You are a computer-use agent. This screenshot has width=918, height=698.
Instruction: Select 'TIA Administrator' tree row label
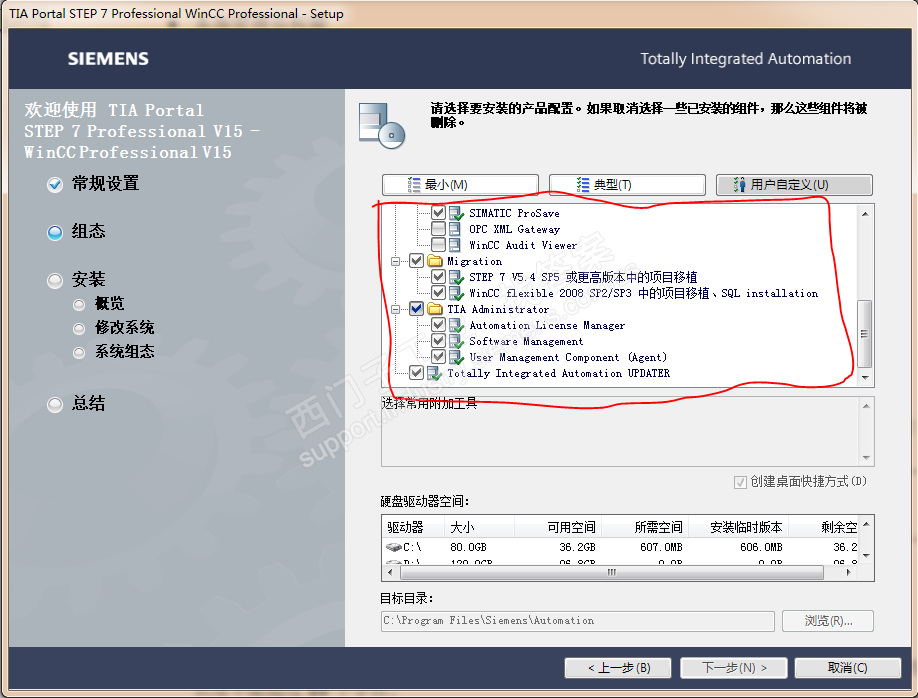click(498, 309)
